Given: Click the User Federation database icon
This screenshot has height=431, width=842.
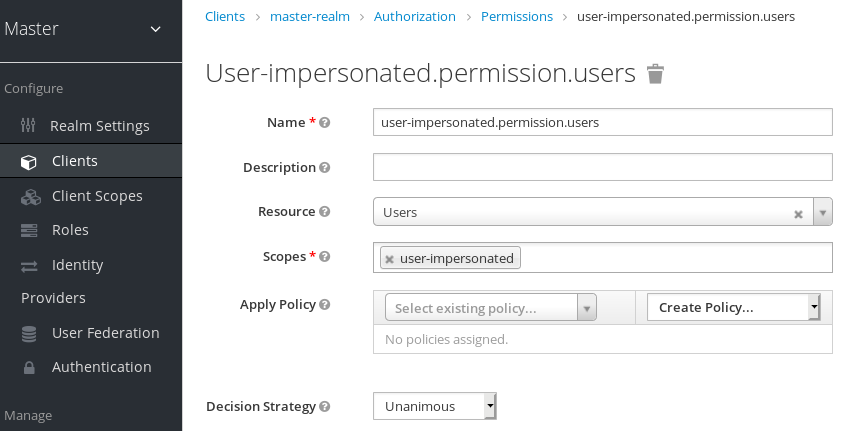Looking at the screenshot, I should (x=29, y=333).
